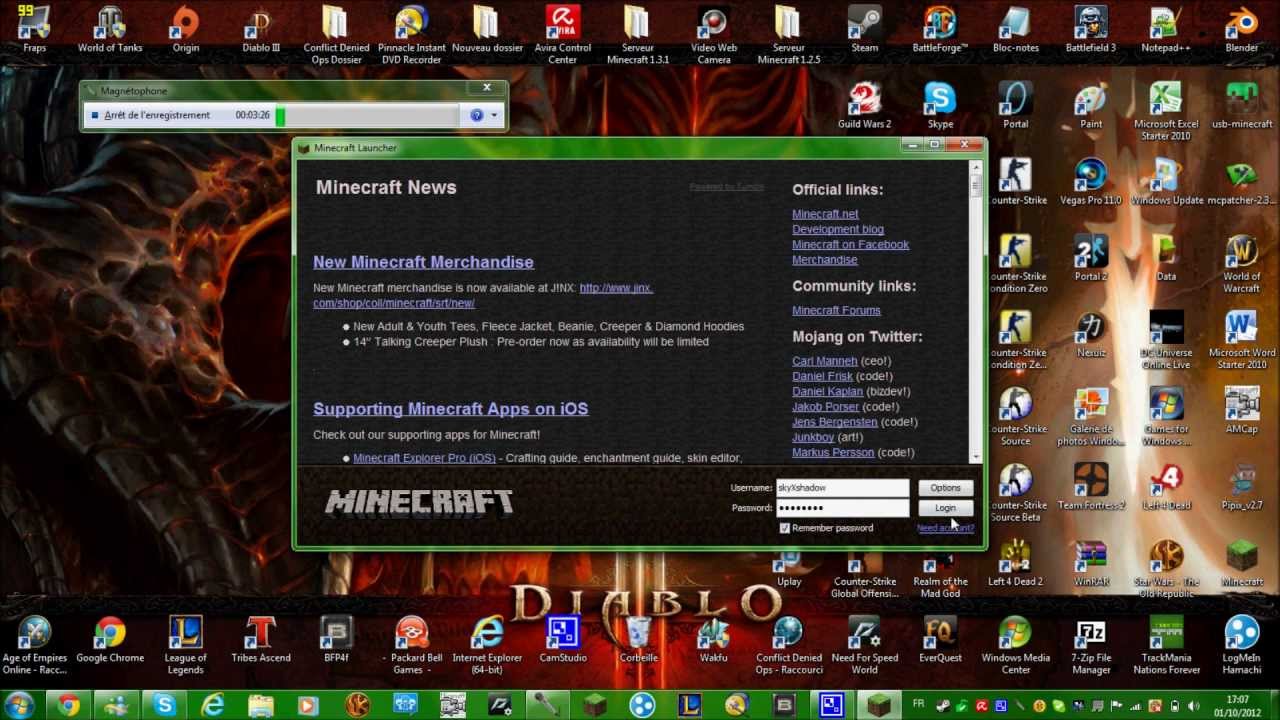Screen dimensions: 1280x720
Task: Launch Portal desktop shortcut
Action: (1016, 105)
